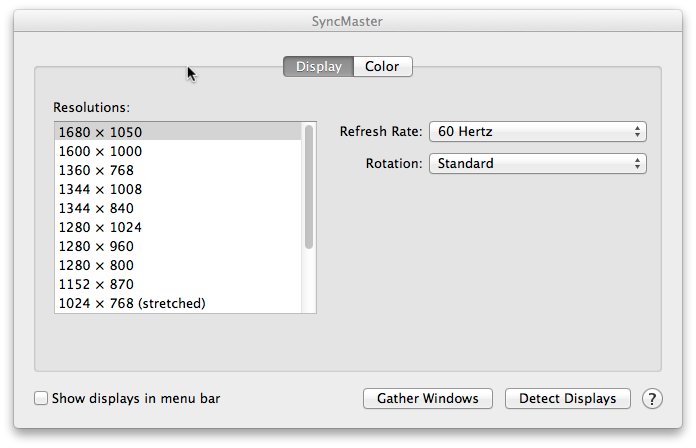The image size is (696, 448).
Task: Pick the 1344 × 1008 resolution
Action: [x=178, y=189]
